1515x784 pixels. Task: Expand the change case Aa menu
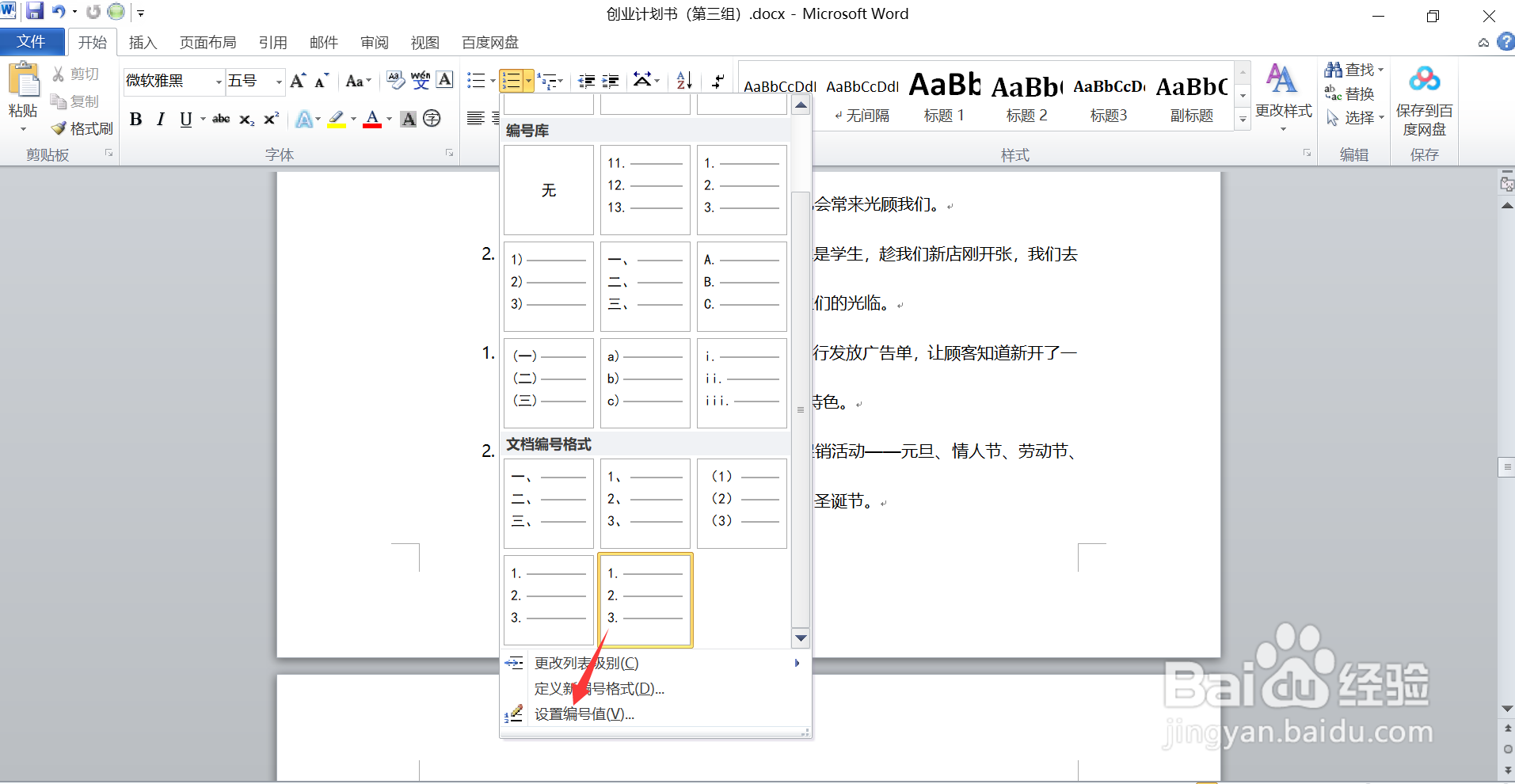[358, 81]
